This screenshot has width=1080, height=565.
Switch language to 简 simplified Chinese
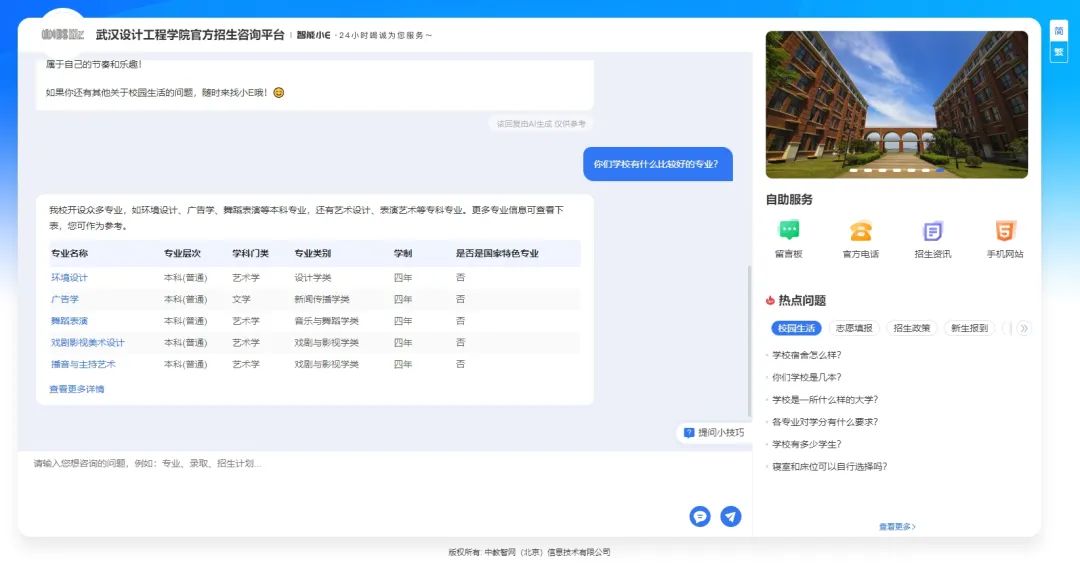(x=1059, y=31)
